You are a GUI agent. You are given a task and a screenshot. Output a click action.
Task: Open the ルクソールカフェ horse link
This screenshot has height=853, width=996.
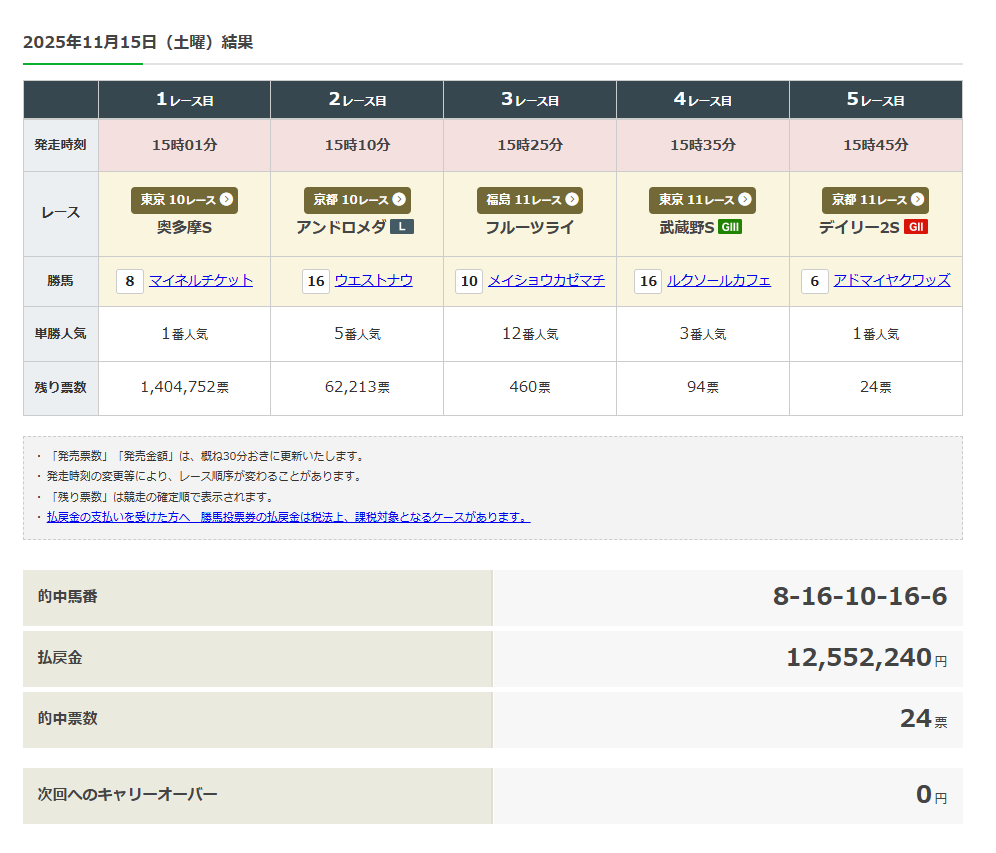[x=719, y=281]
